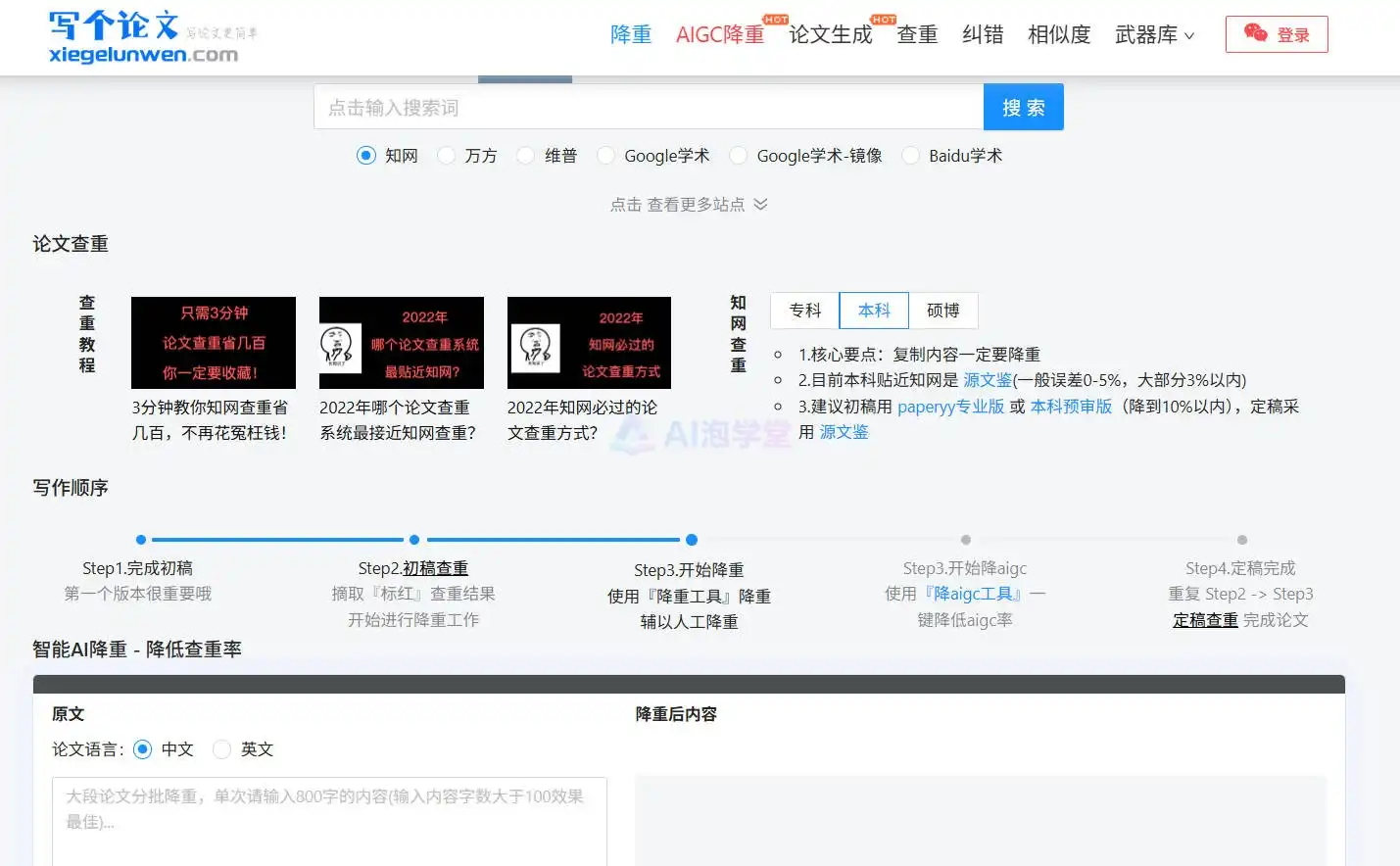
Task: Focus the 点击输入搜索词 search box
Action: tap(649, 107)
